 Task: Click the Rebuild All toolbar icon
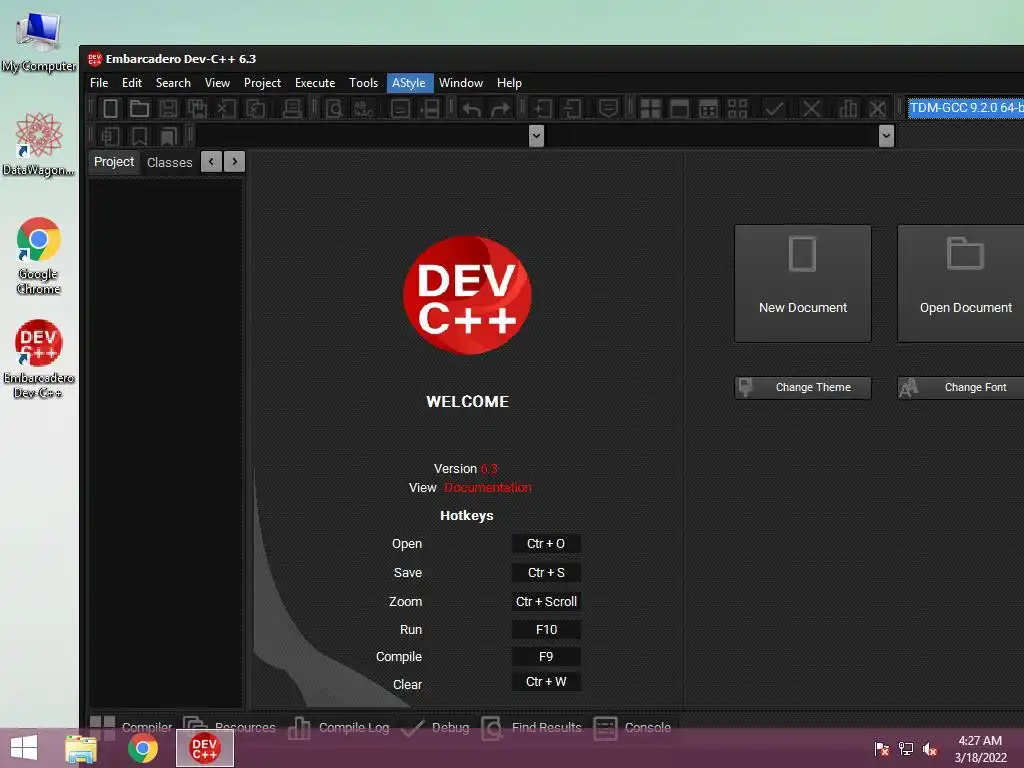(737, 108)
